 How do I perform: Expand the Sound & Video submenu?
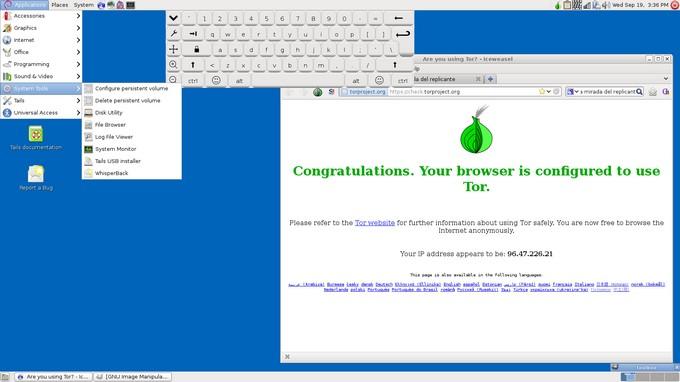[x=41, y=76]
